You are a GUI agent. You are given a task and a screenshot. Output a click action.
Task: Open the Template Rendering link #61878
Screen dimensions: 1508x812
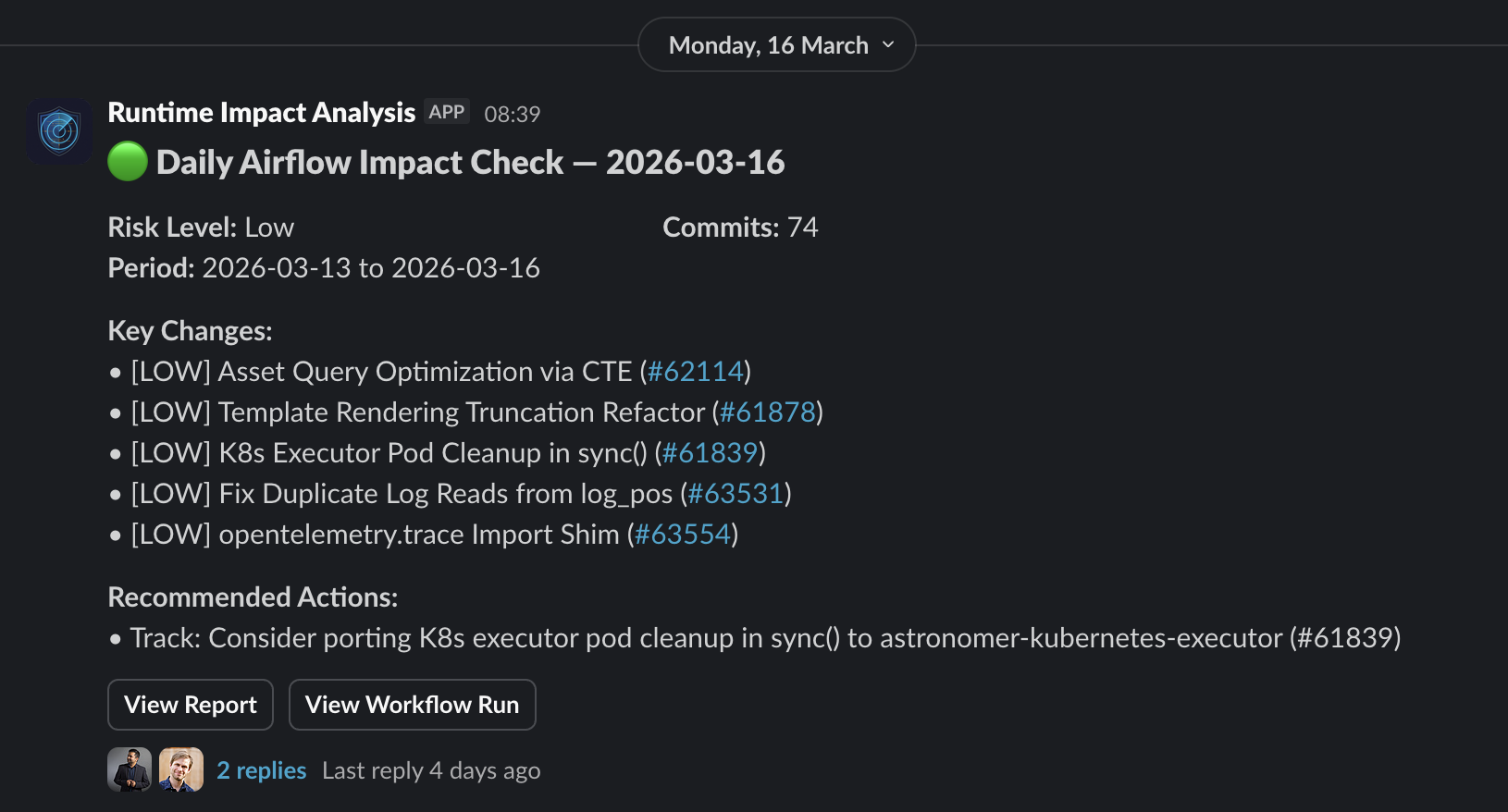768,412
